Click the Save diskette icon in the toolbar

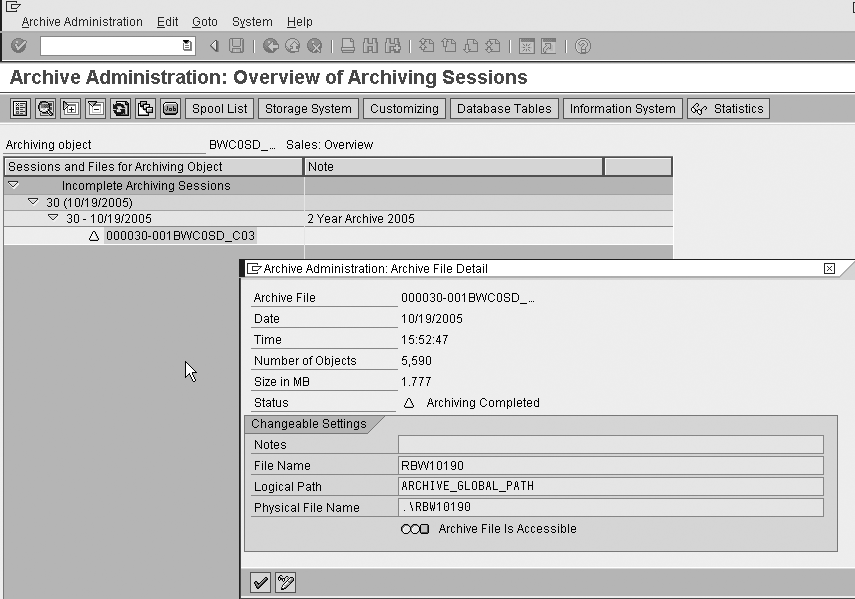tap(236, 46)
